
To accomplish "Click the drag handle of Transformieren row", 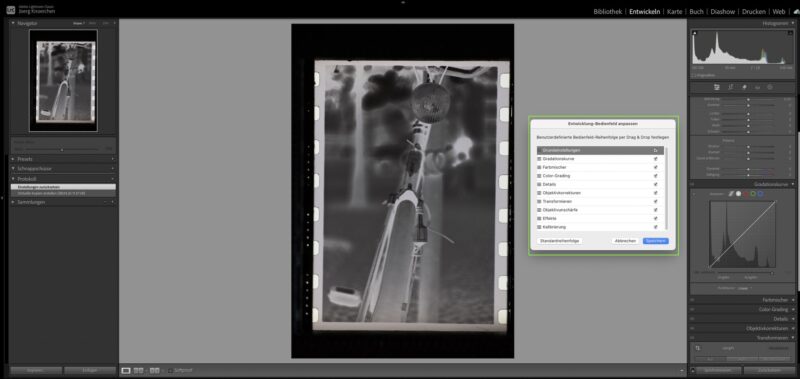I will (539, 201).
